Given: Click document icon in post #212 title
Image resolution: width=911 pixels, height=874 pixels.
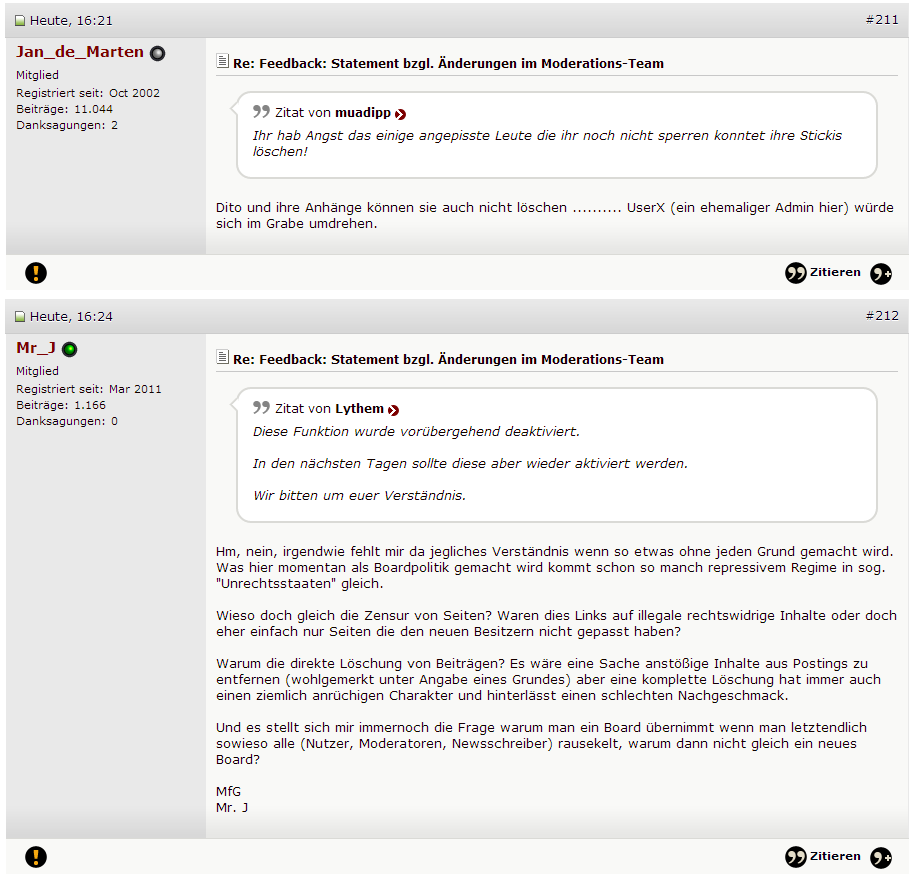Looking at the screenshot, I should coord(223,358).
